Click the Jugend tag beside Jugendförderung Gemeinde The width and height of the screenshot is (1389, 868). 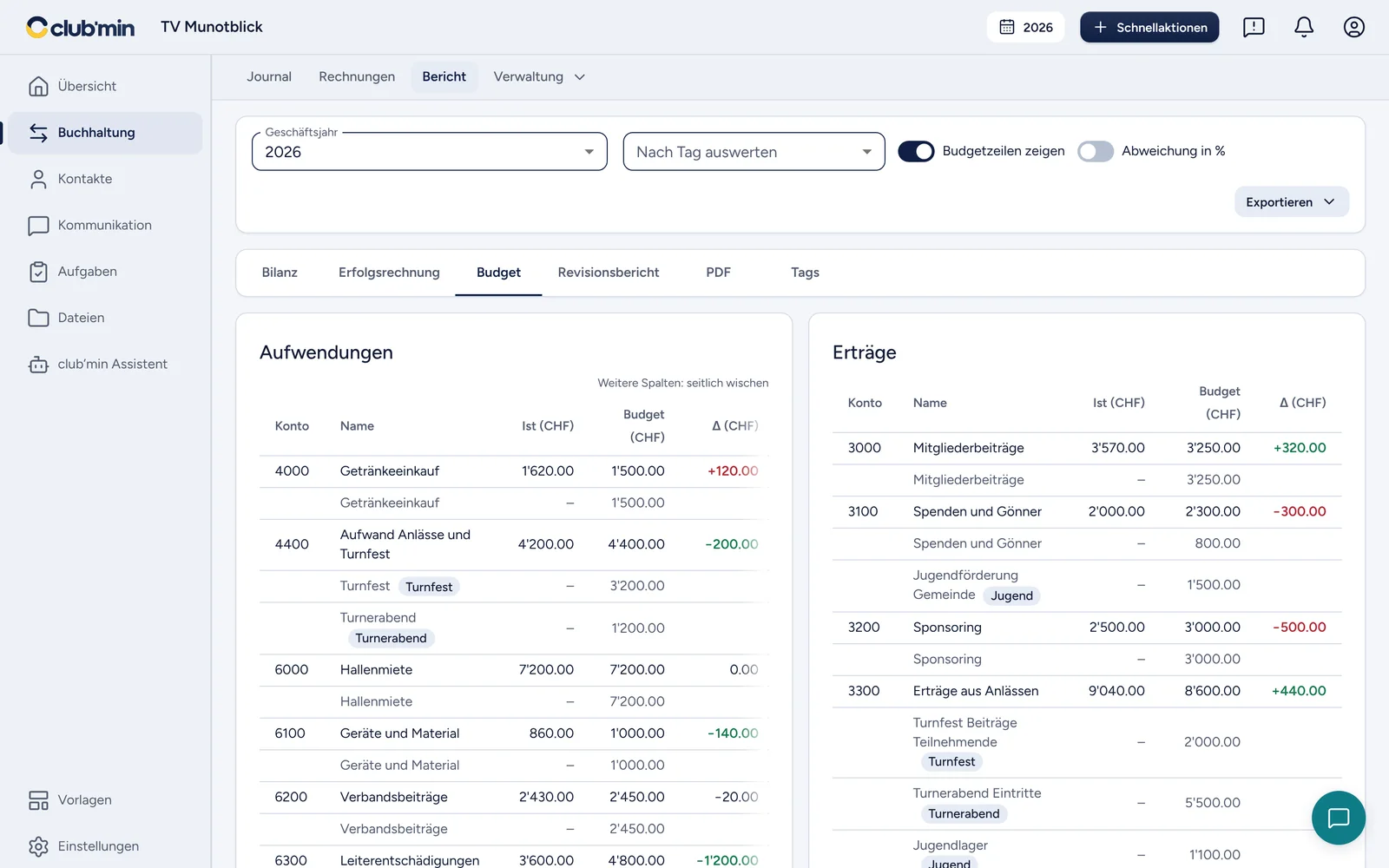[x=1011, y=595]
